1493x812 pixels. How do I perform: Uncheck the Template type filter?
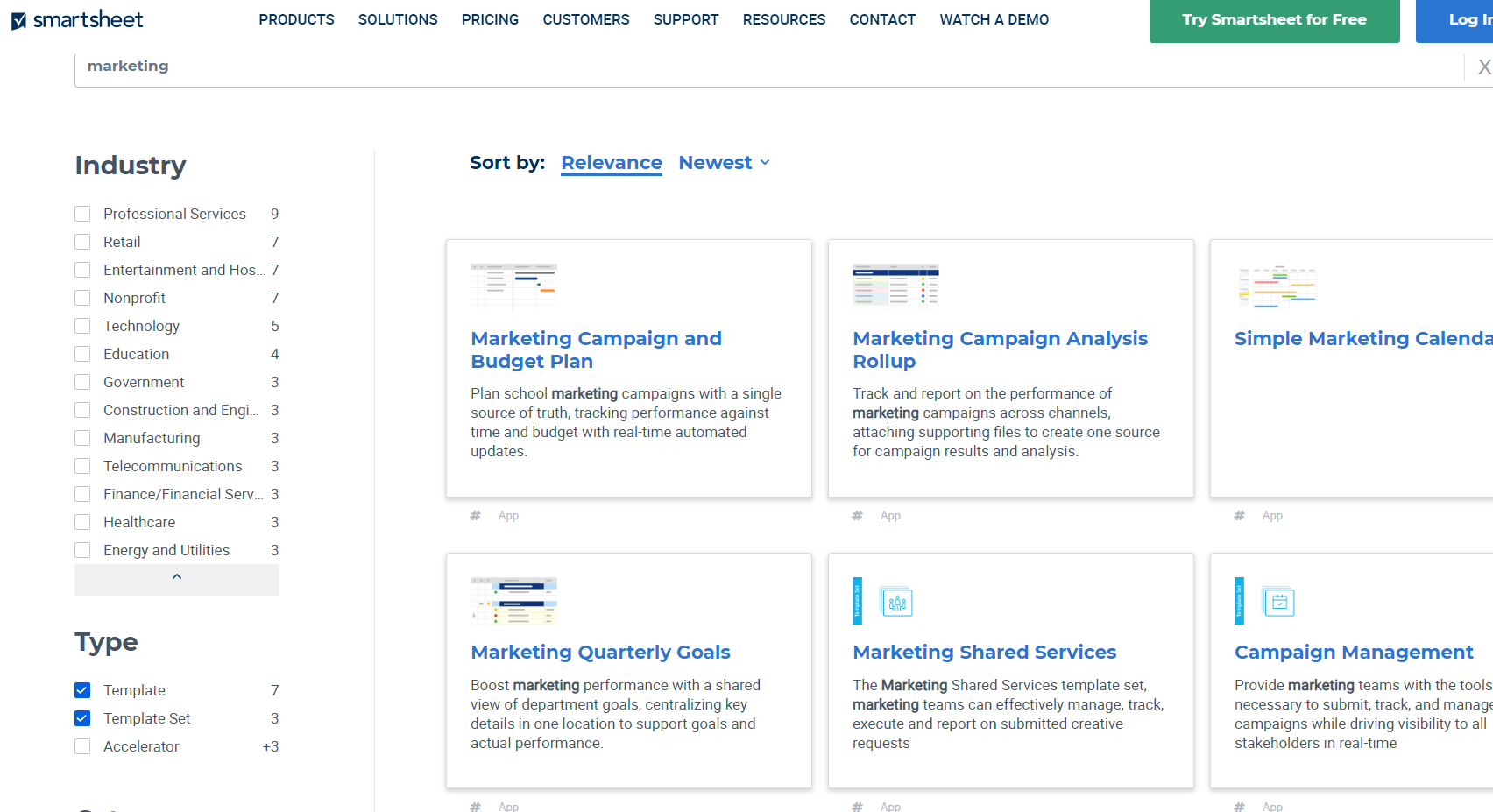coord(82,690)
